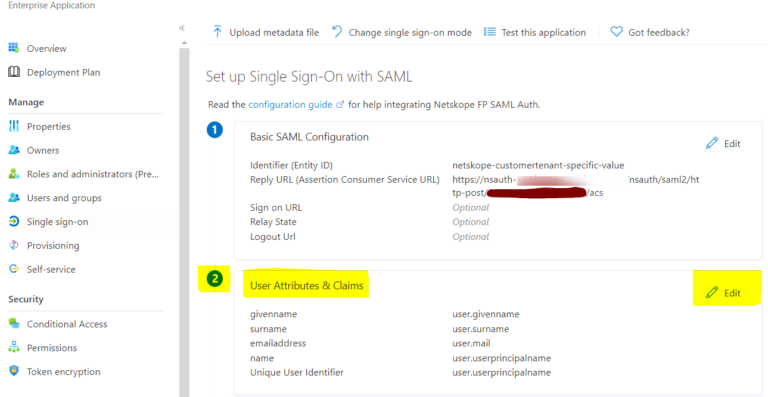Click the Set up Single Sign-On with SAML title

[309, 77]
